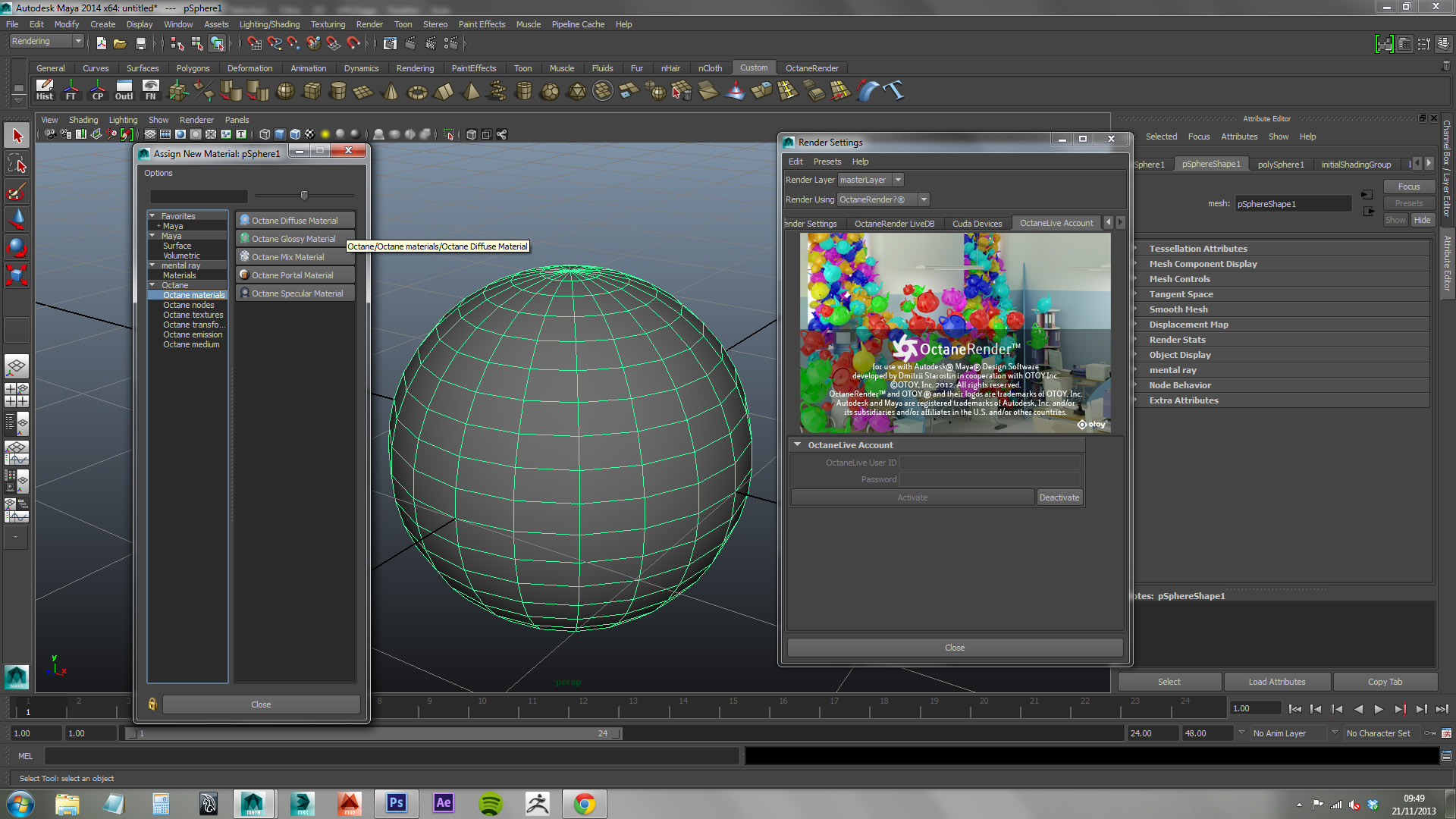
Task: Click the Lasso select tool
Action: [17, 164]
